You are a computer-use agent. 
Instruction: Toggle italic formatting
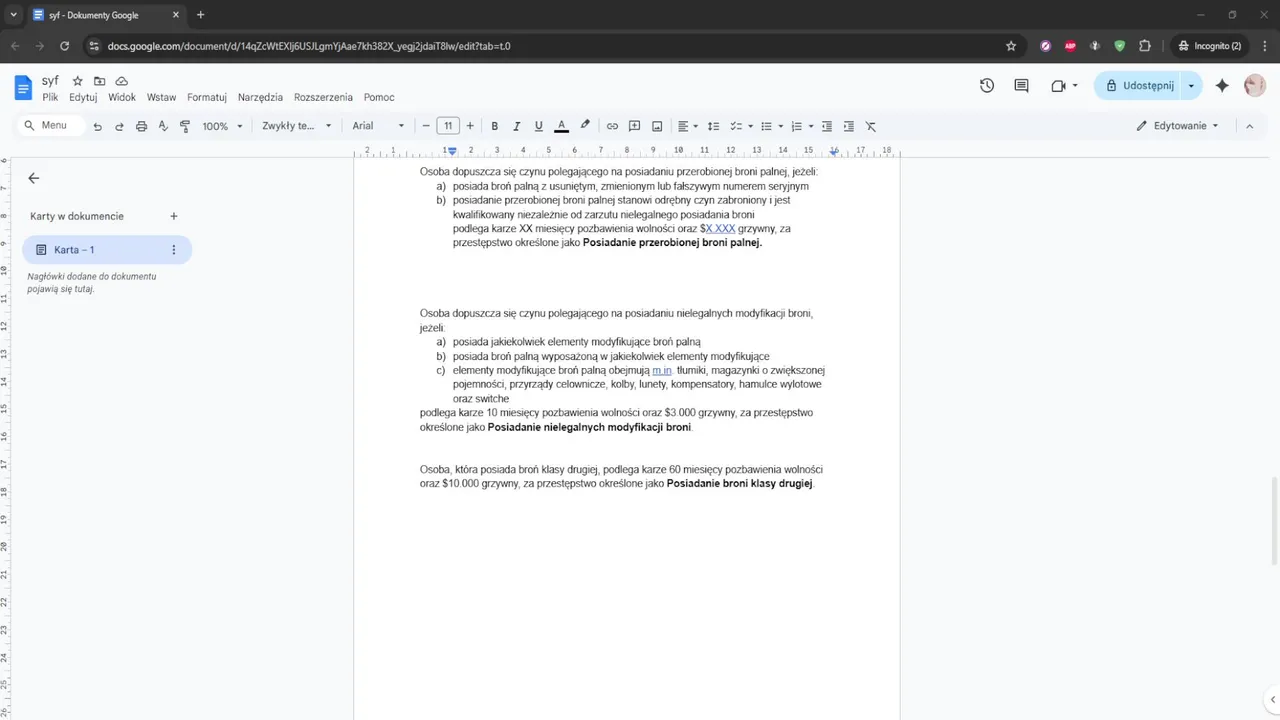(516, 126)
